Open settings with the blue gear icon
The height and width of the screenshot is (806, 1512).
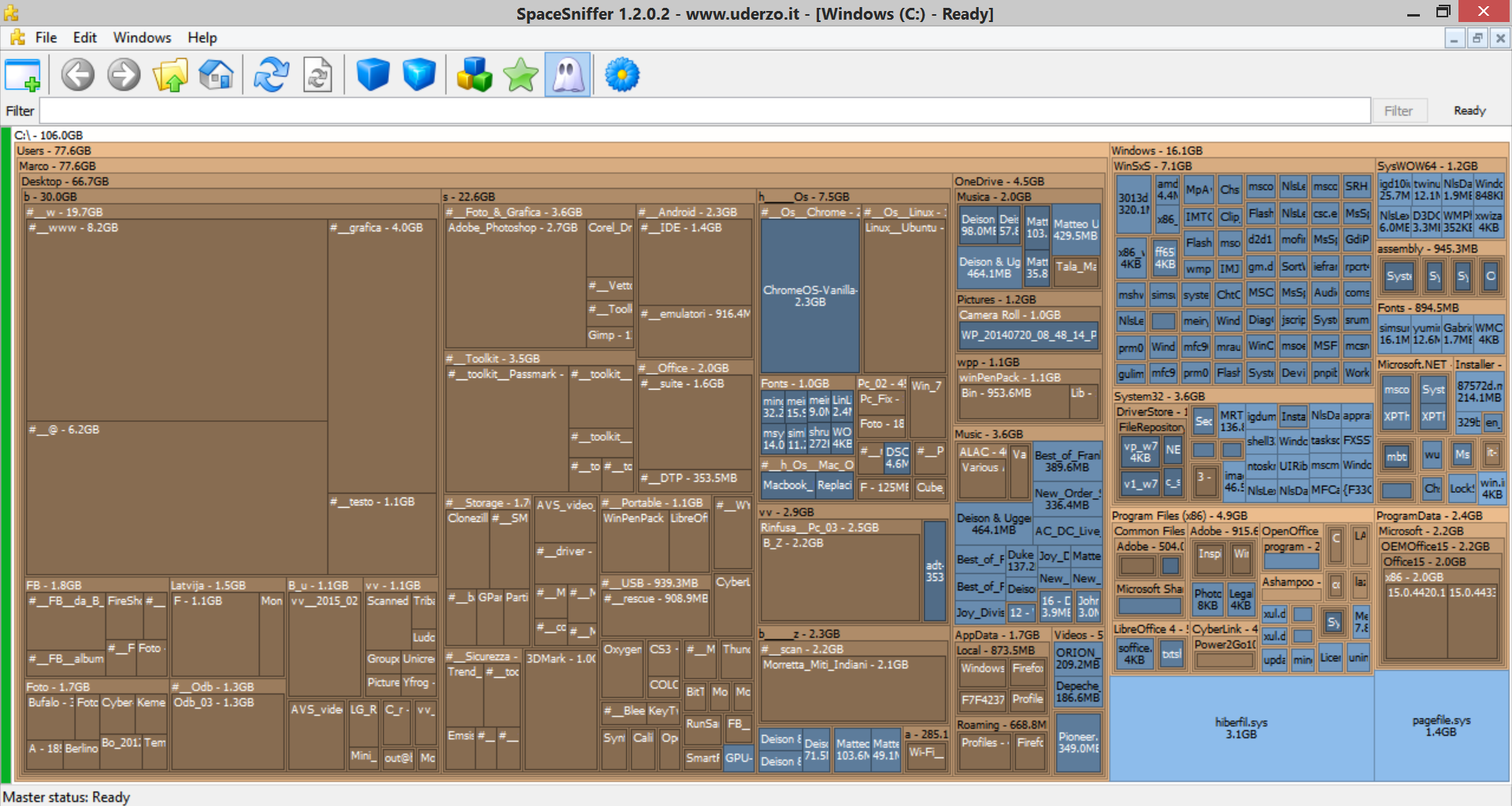point(622,76)
